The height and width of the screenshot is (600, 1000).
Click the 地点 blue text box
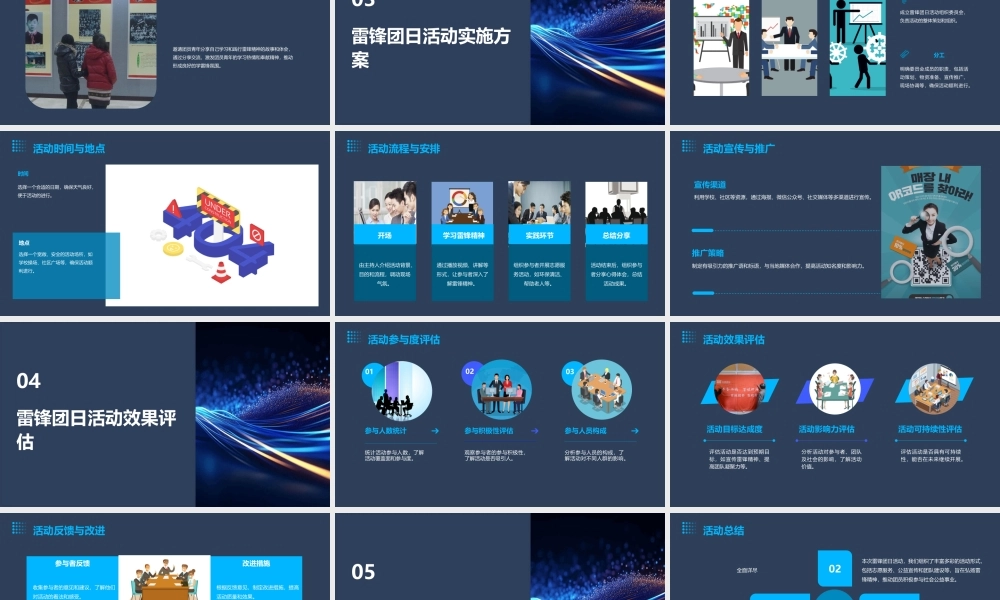[x=66, y=266]
